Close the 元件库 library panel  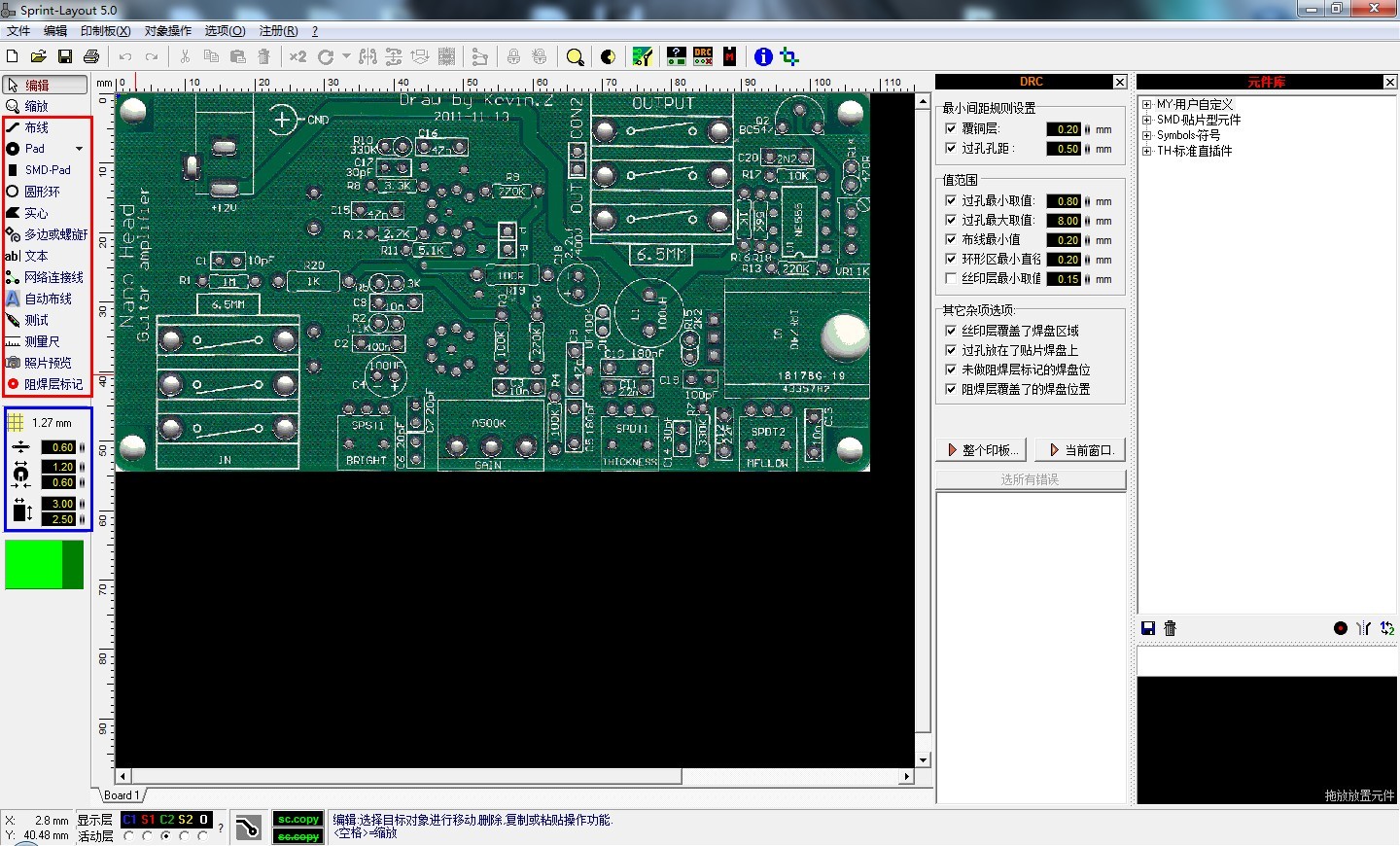(1390, 82)
